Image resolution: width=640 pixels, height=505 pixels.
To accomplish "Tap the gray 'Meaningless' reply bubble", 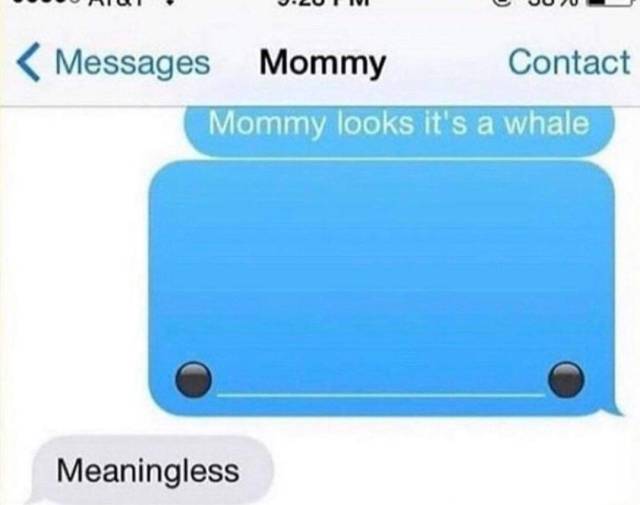I will pos(149,470).
